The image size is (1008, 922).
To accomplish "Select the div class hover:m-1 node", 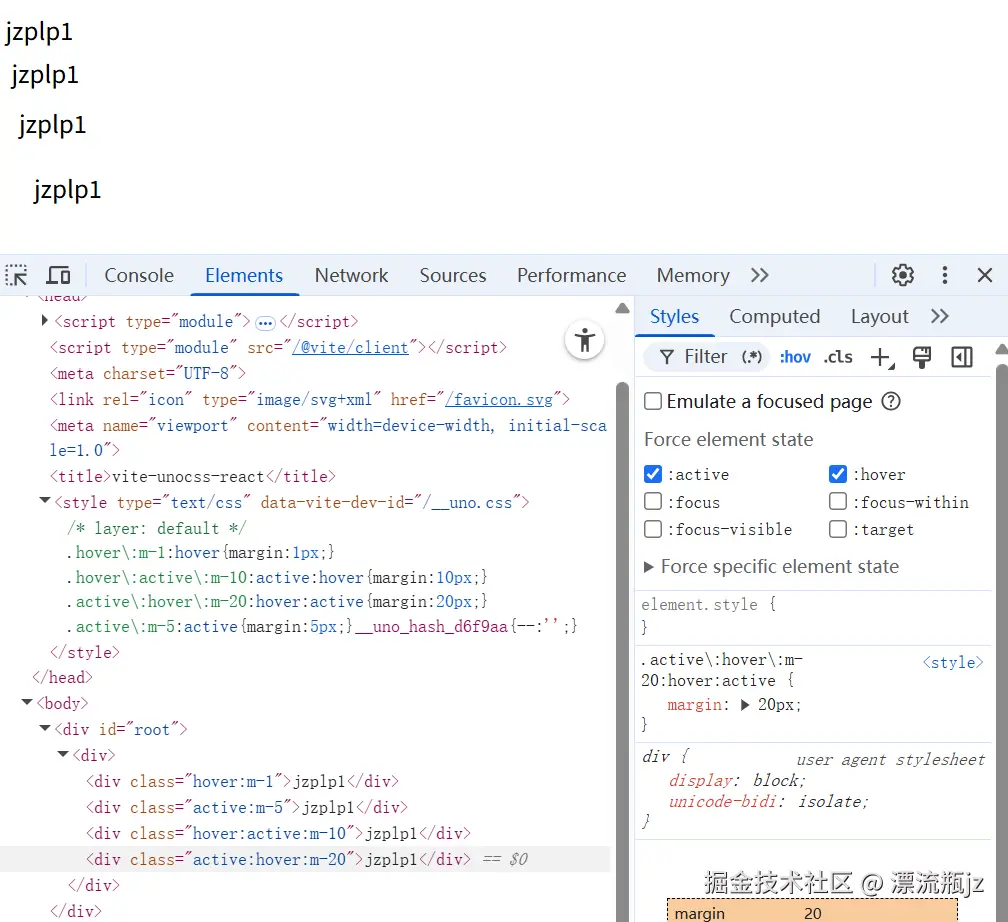I will (x=242, y=781).
